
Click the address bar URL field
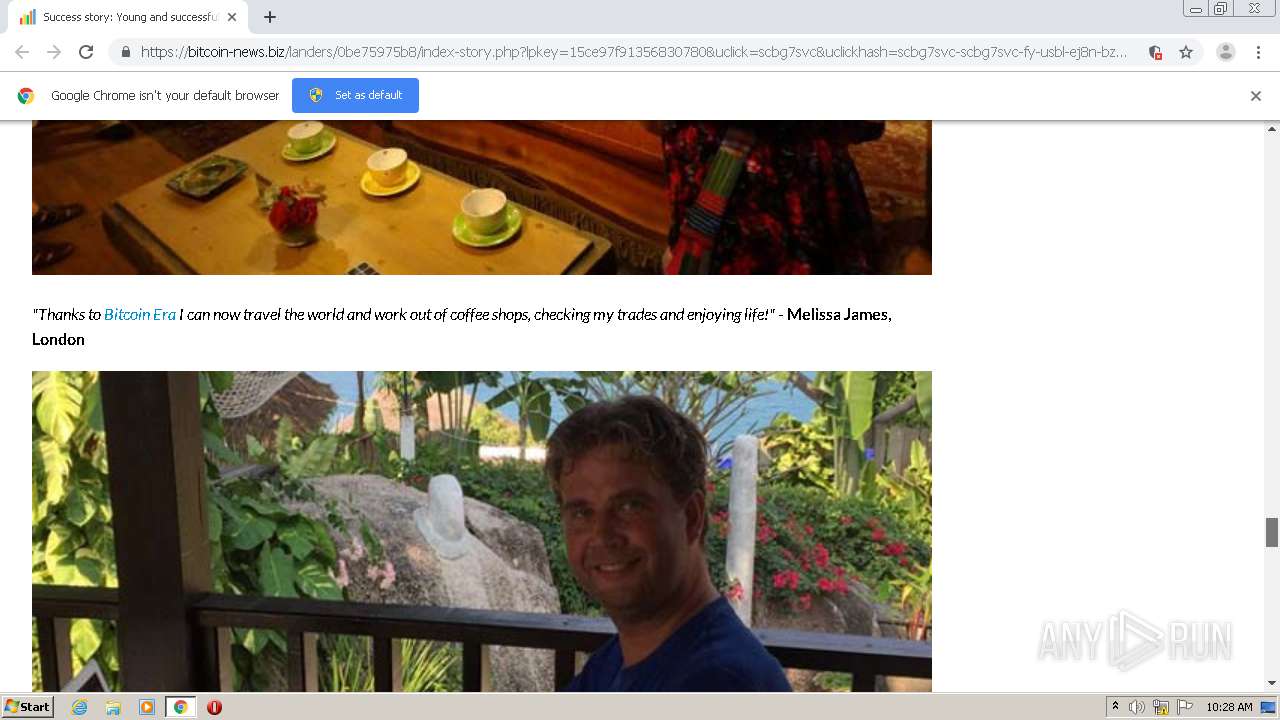pos(634,52)
